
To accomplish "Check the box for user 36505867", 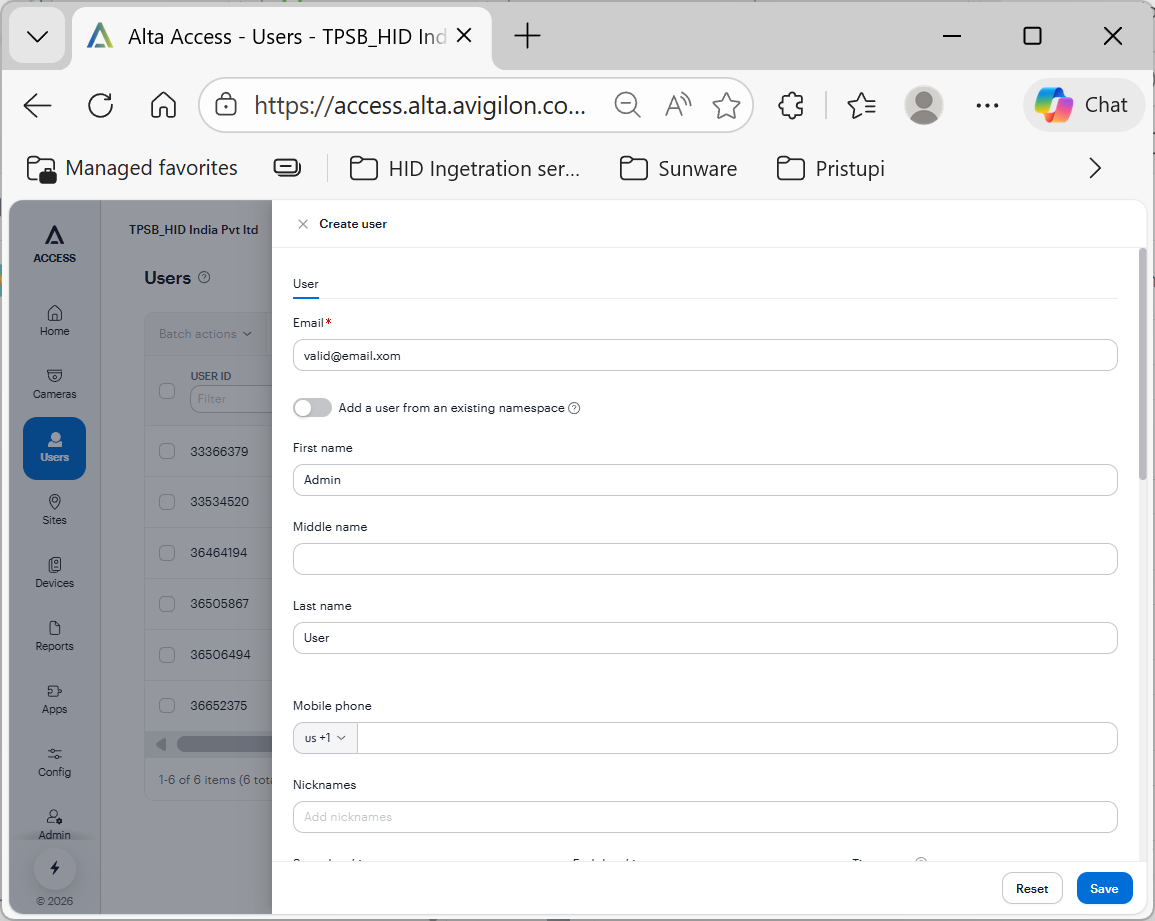I will (x=167, y=603).
